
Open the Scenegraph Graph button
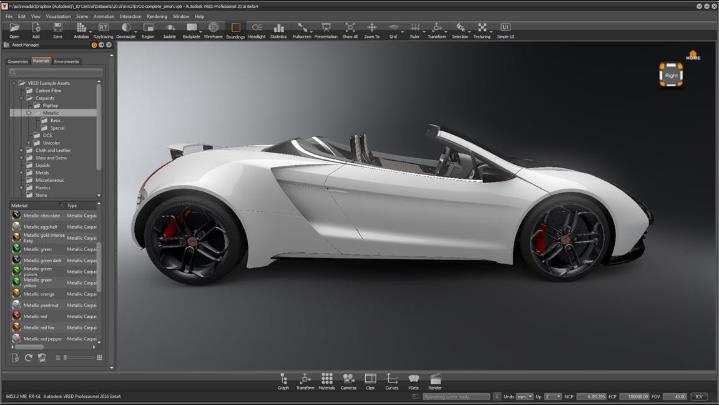[283, 380]
